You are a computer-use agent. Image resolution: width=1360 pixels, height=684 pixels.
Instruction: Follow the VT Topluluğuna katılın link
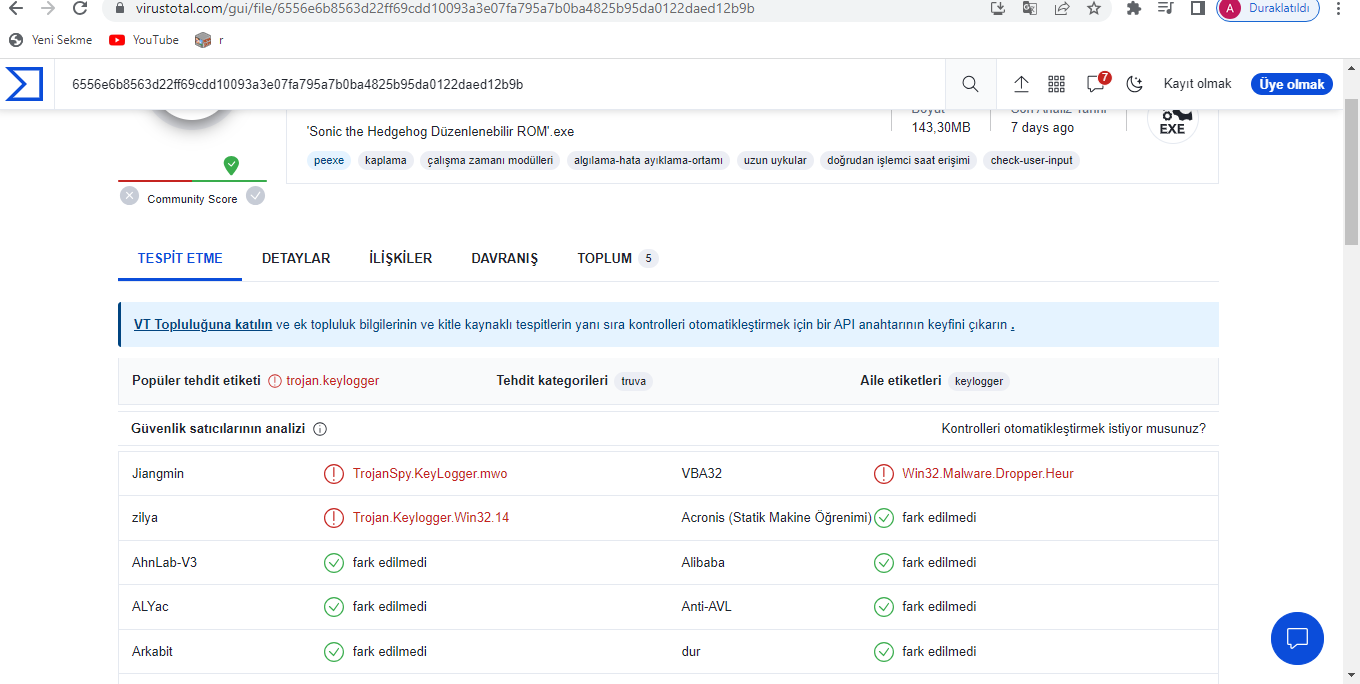click(x=203, y=324)
